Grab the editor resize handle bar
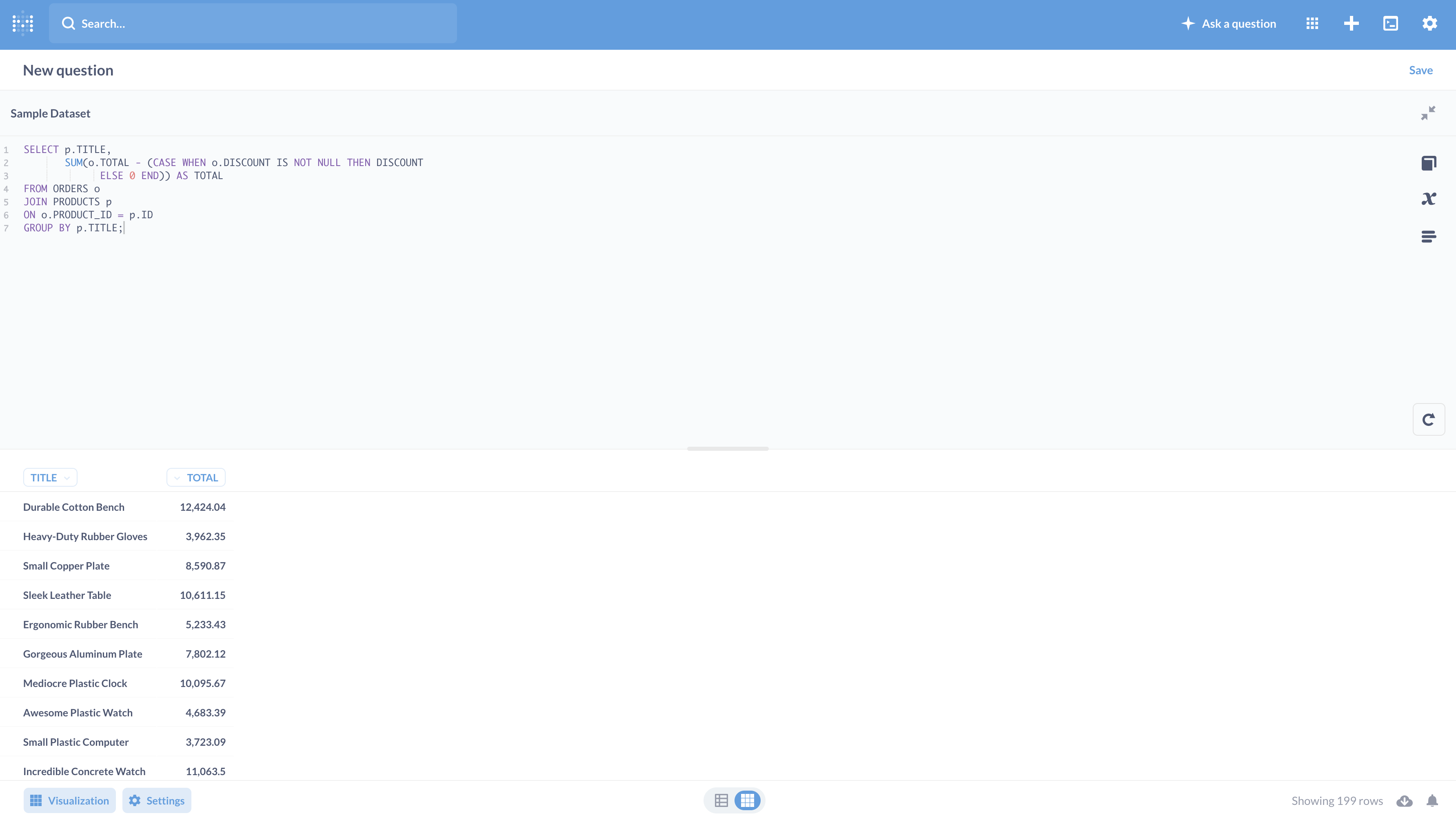 [728, 449]
